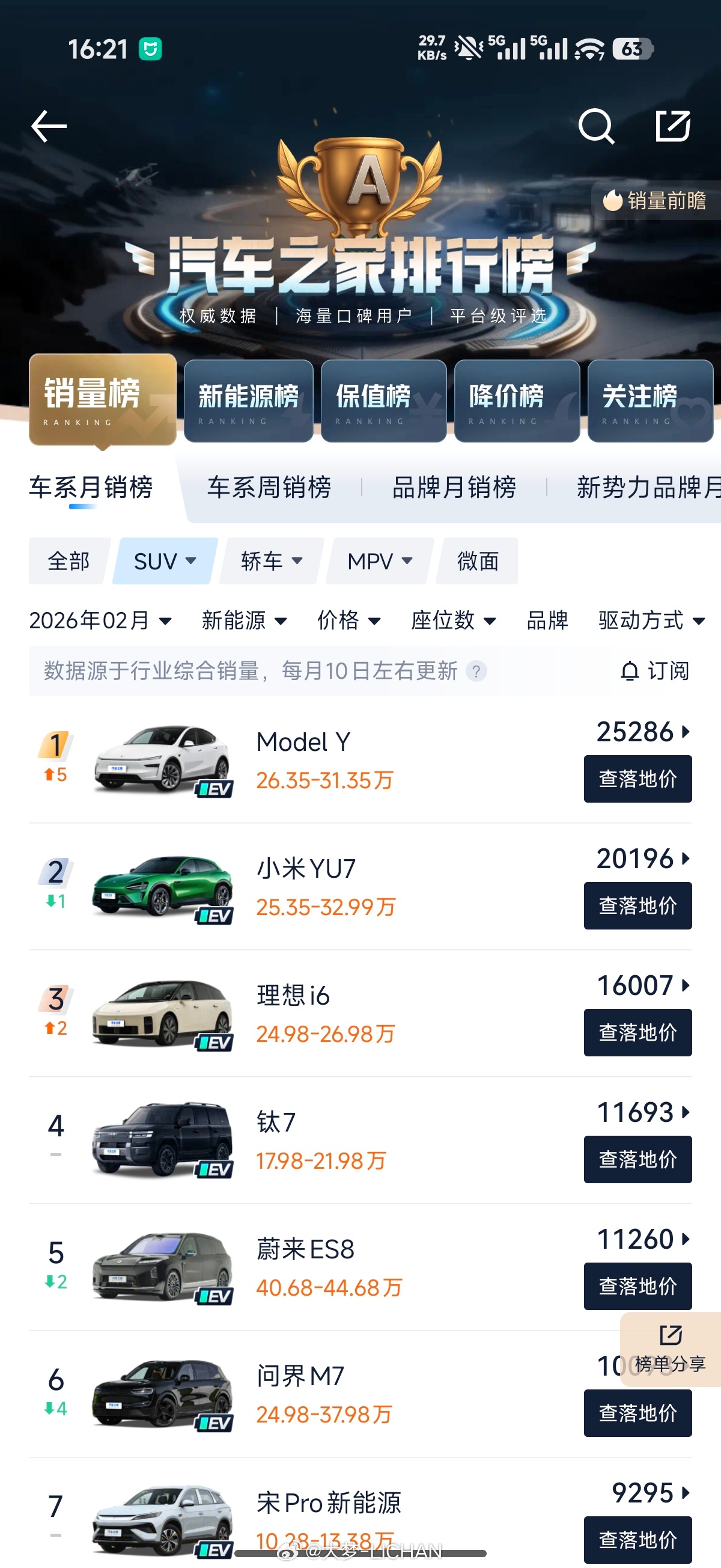721x1568 pixels.
Task: Tap 查落地价 button for 理想i6
Action: 637,1032
